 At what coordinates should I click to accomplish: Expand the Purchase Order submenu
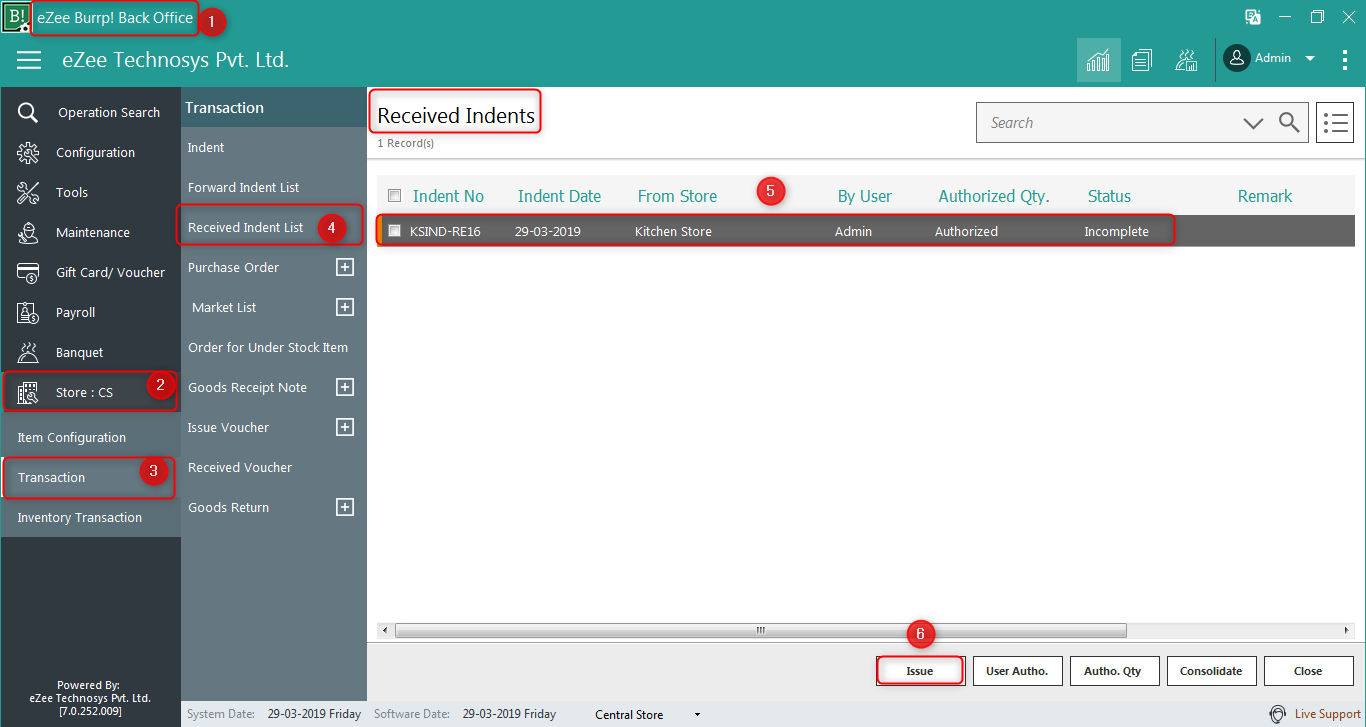pyautogui.click(x=345, y=267)
